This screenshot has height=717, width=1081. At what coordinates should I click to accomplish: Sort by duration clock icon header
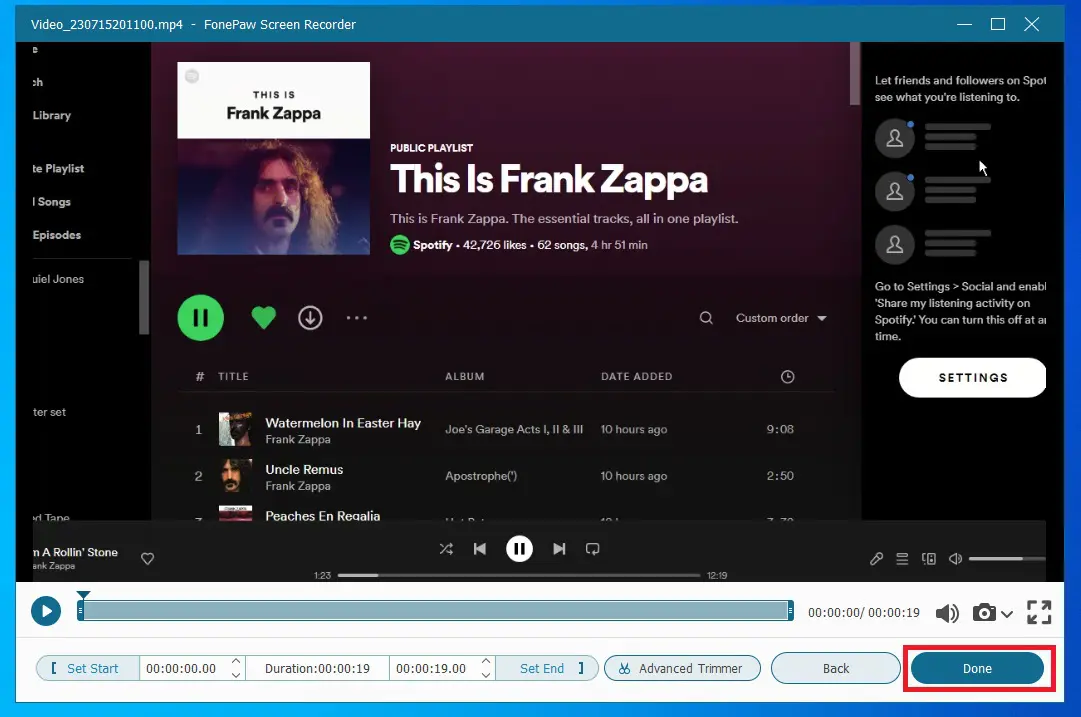point(787,376)
